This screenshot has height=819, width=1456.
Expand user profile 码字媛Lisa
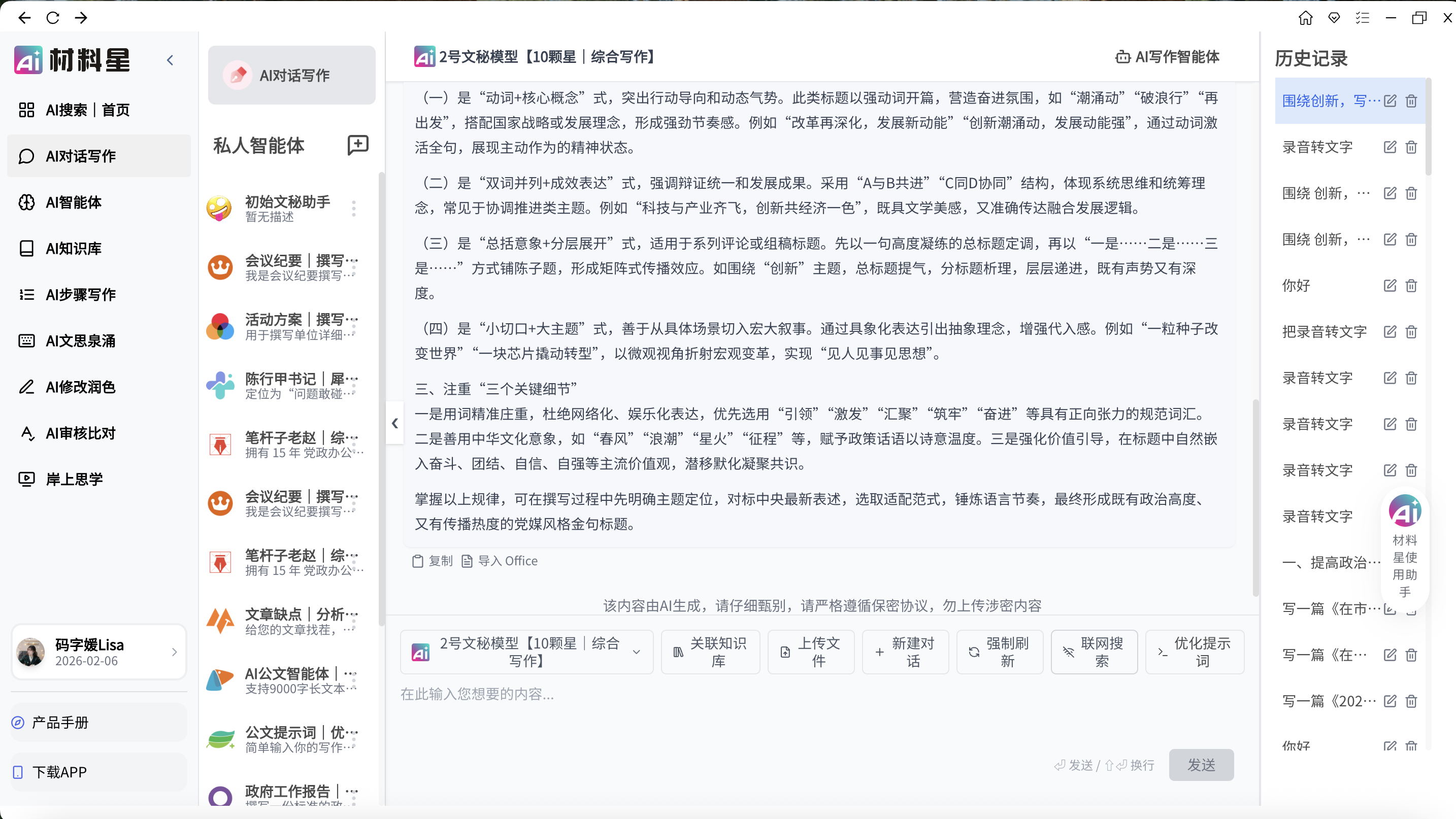tap(174, 652)
